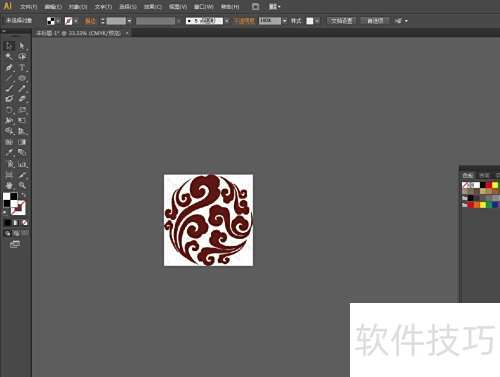Screen dimensions: 500x377
Task: Select the Magic Wand tool
Action: (x=9, y=56)
